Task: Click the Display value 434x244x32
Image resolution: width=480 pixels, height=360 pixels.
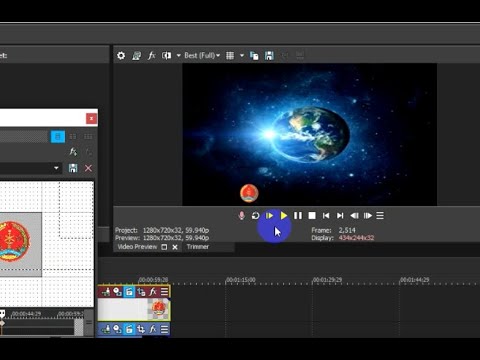Action: 356,238
